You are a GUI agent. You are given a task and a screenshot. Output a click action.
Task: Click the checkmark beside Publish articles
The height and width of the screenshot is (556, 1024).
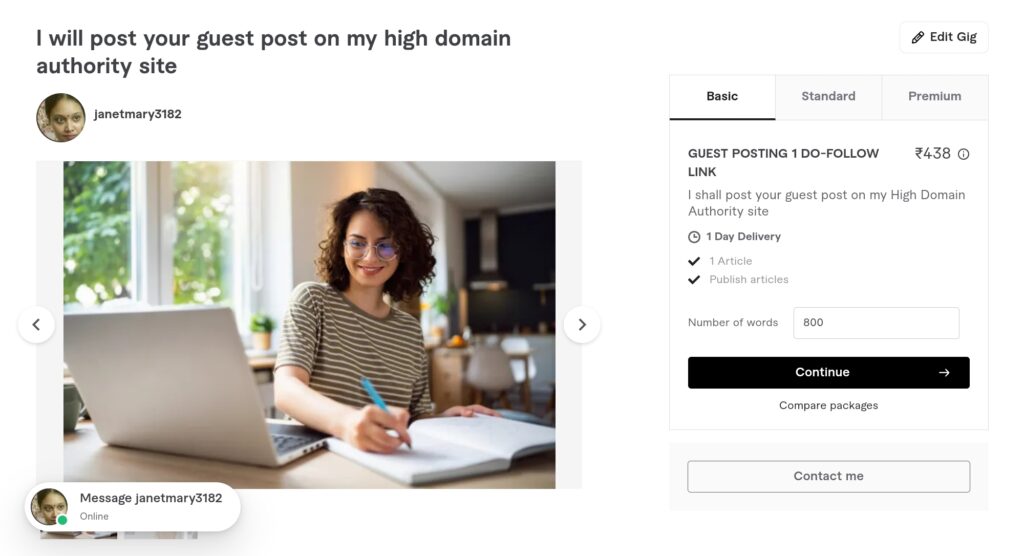[694, 280]
